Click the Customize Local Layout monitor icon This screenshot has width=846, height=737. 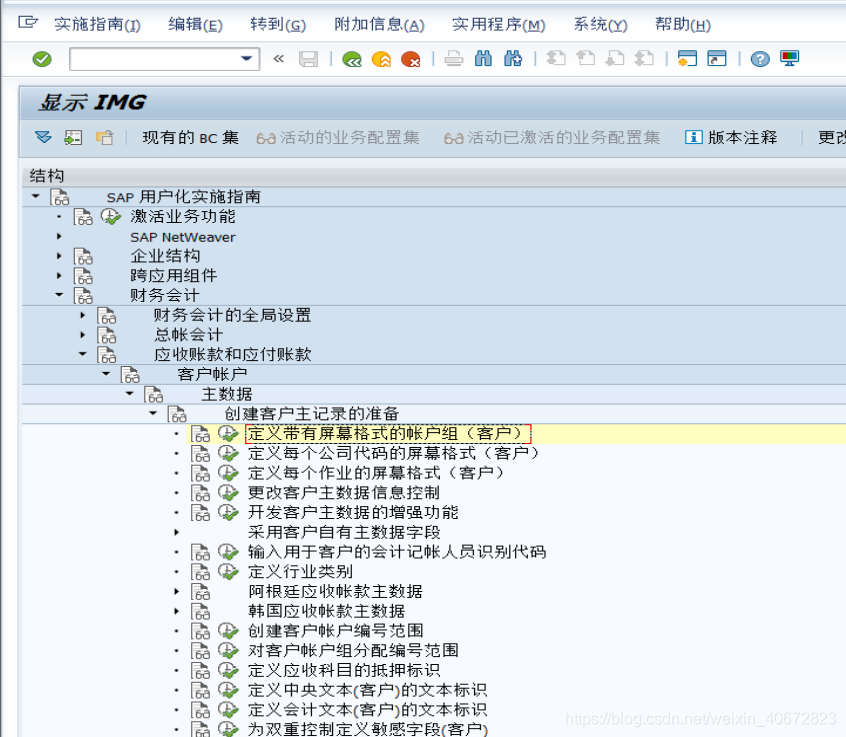point(789,58)
